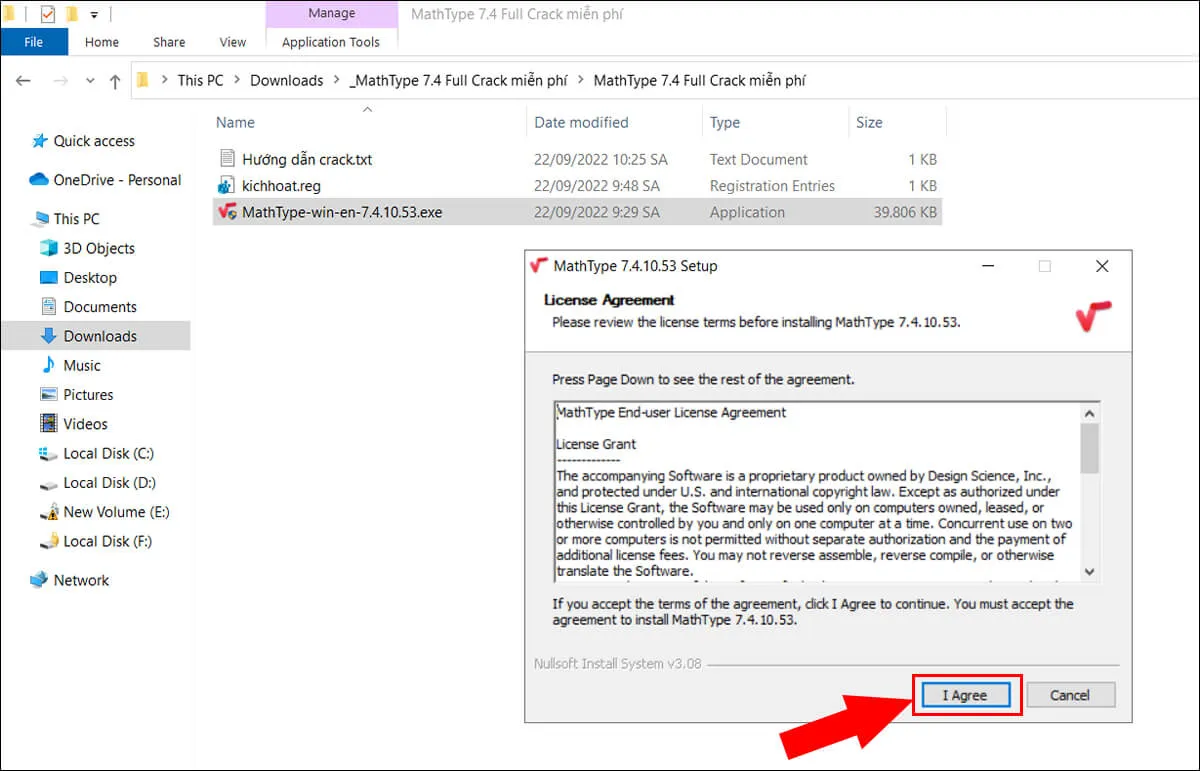The image size is (1200, 771).
Task: Expand the Downloads breadcrumb chevron in address bar
Action: 337,81
